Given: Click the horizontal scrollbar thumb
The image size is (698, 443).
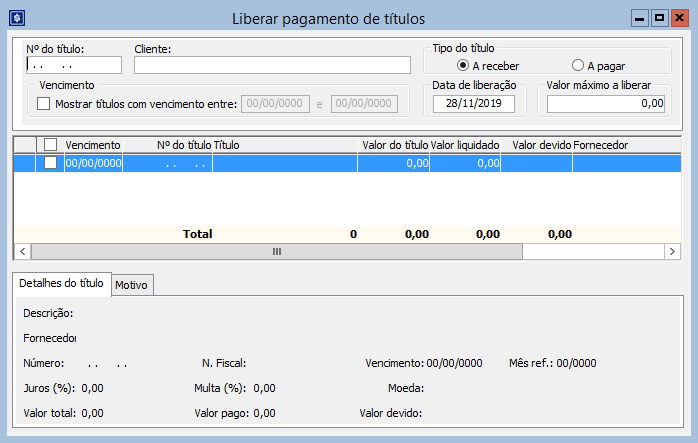Looking at the screenshot, I should click(277, 252).
